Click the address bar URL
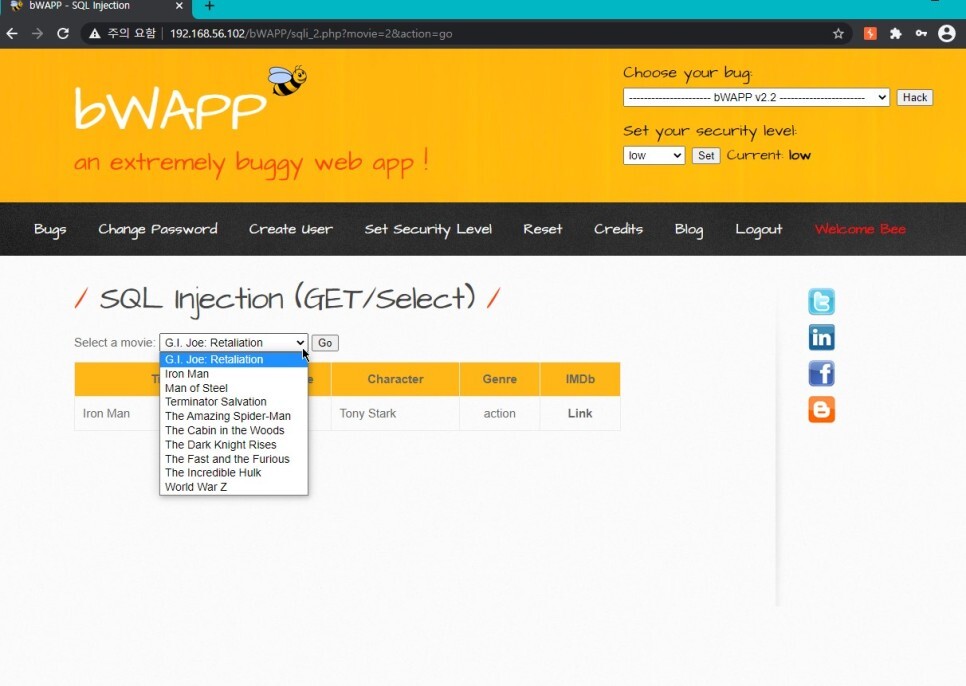The width and height of the screenshot is (966, 686). (x=311, y=34)
